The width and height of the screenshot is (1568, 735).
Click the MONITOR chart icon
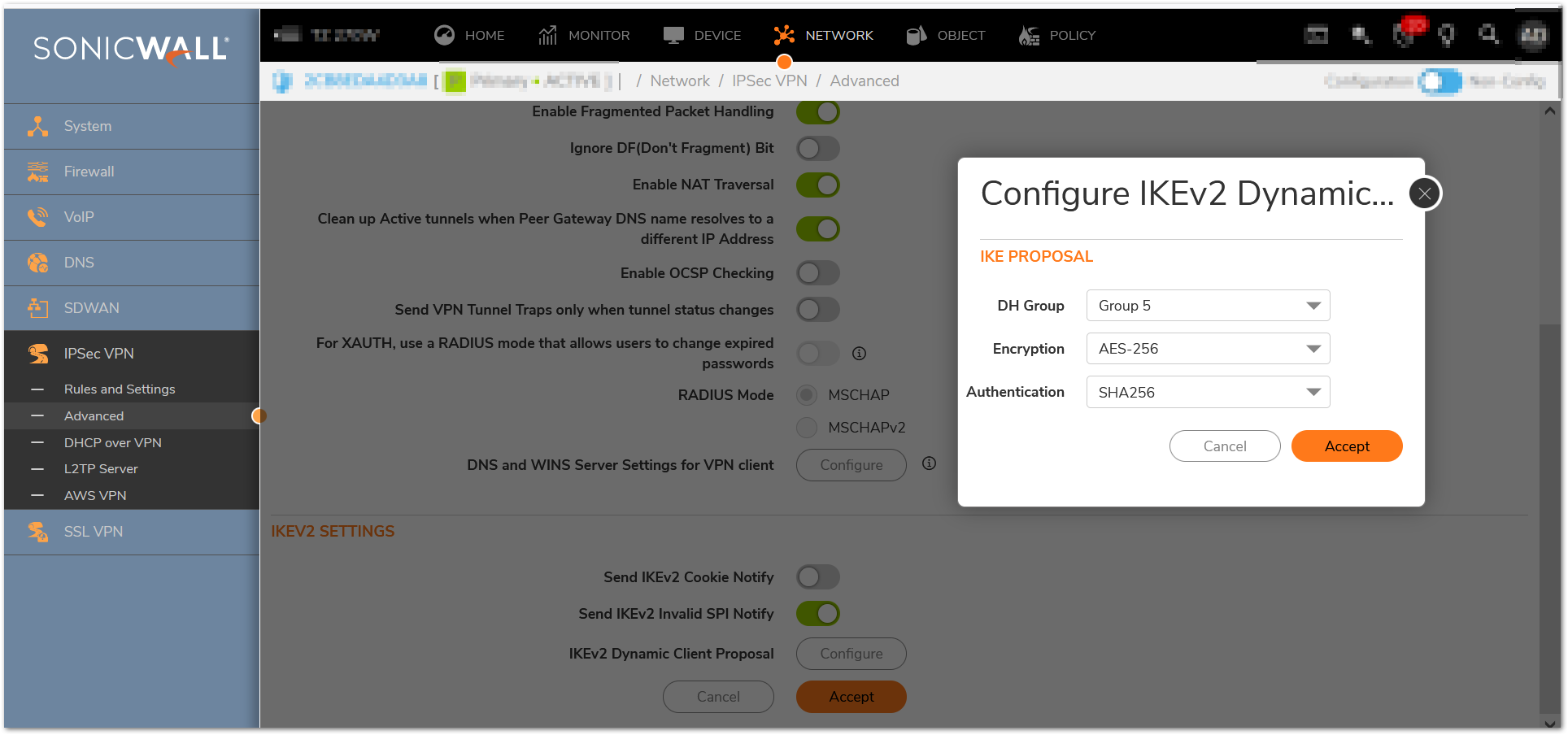click(x=547, y=35)
